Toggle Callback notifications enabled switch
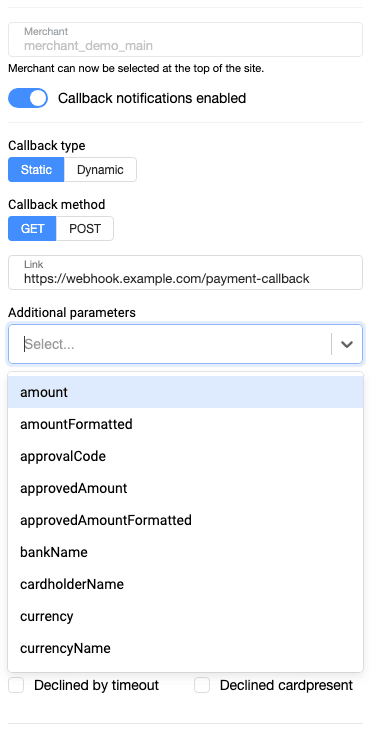371x731 pixels. 28,98
